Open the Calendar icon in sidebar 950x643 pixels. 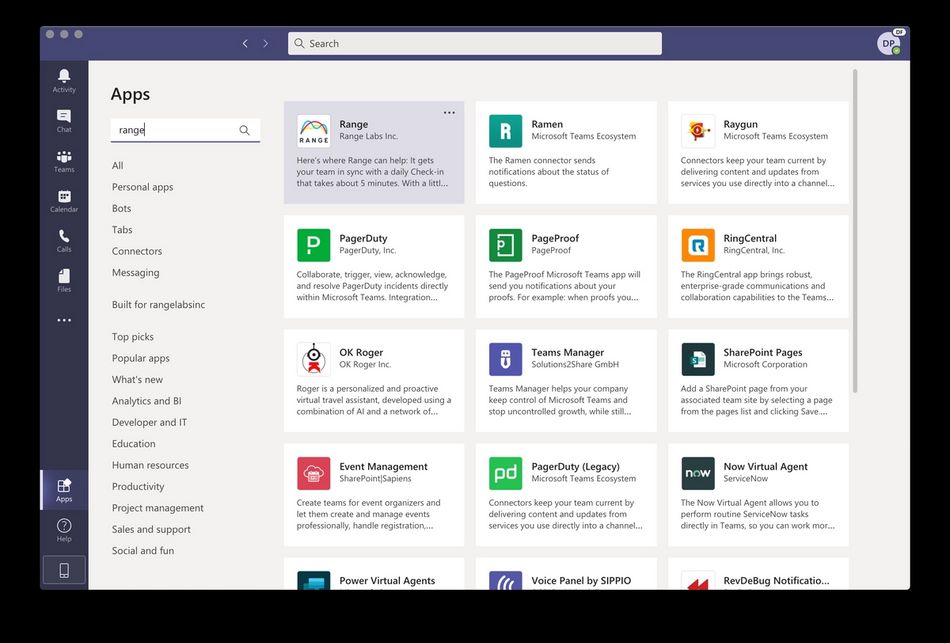click(x=64, y=196)
